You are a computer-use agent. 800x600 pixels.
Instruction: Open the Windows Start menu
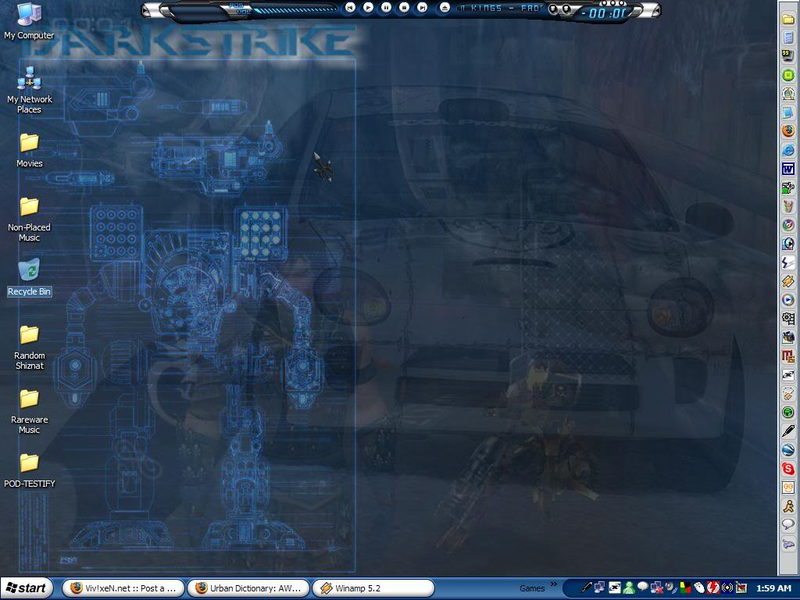(x=27, y=588)
